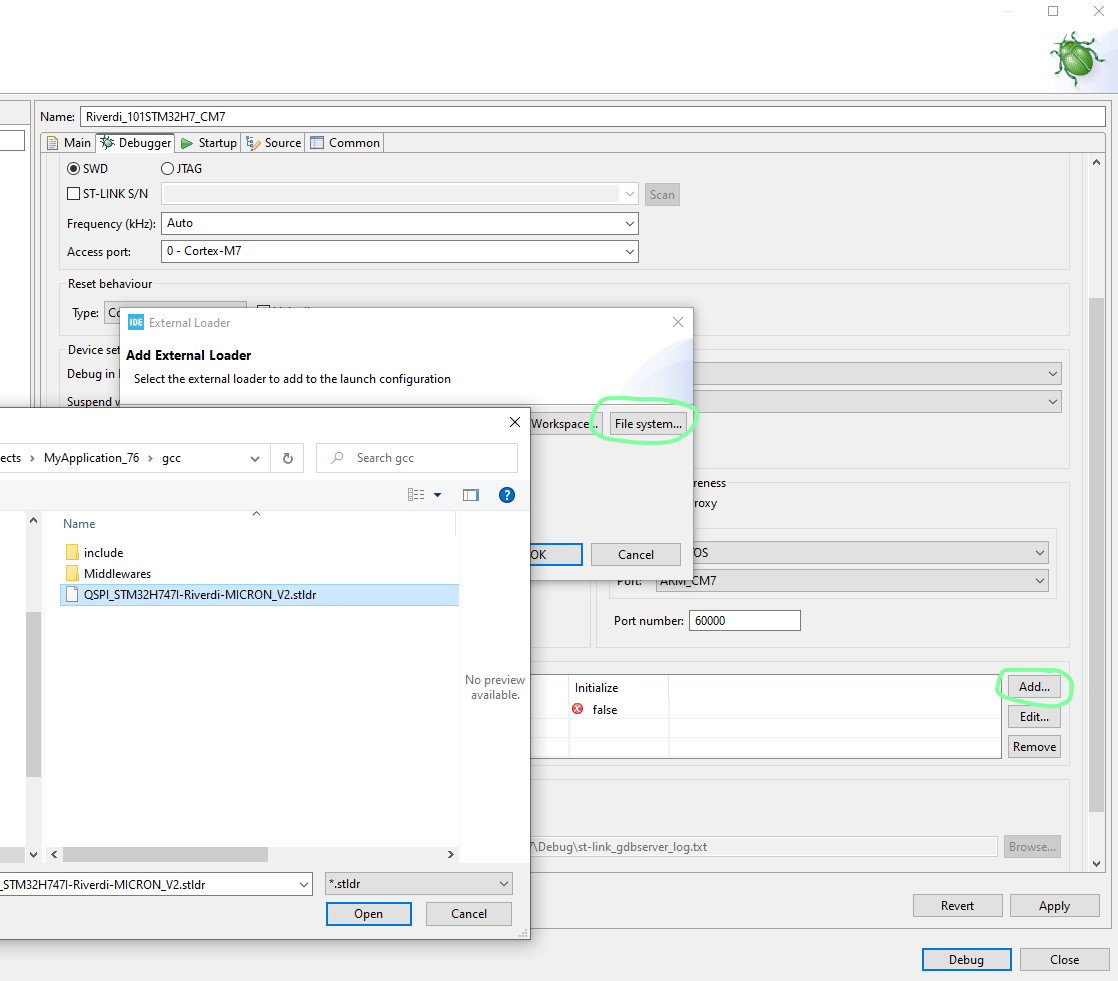The width and height of the screenshot is (1118, 981).
Task: Click the Debug button
Action: coord(966,960)
